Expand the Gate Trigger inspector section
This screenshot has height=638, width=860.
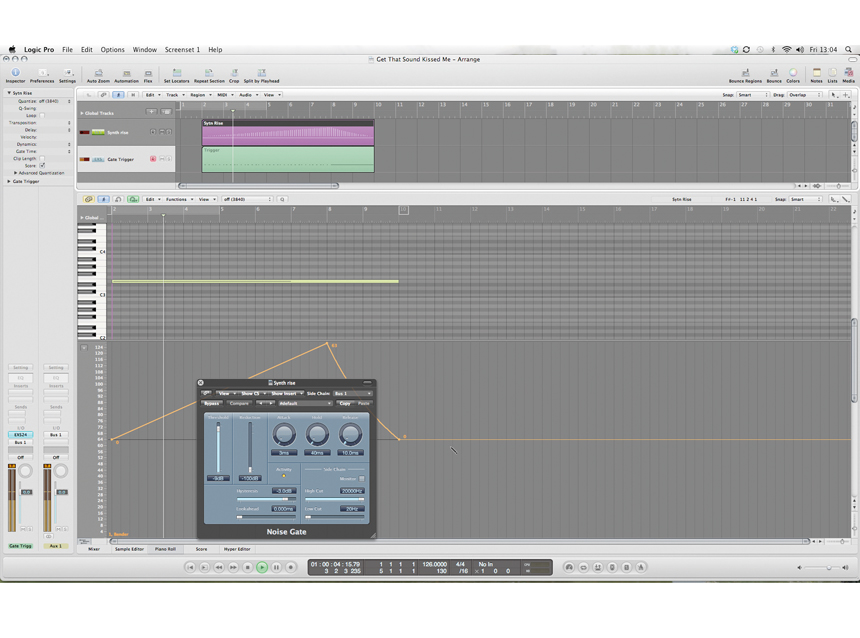tap(9, 181)
